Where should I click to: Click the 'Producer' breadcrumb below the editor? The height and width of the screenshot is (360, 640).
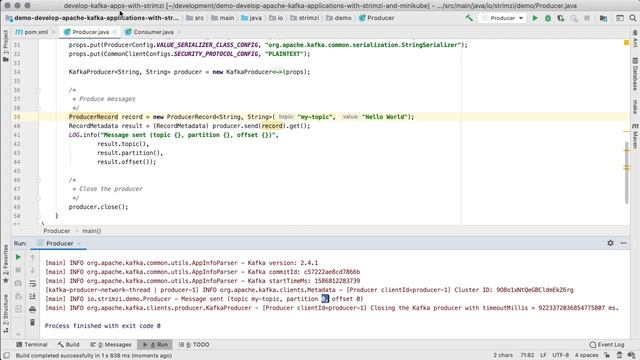point(57,231)
